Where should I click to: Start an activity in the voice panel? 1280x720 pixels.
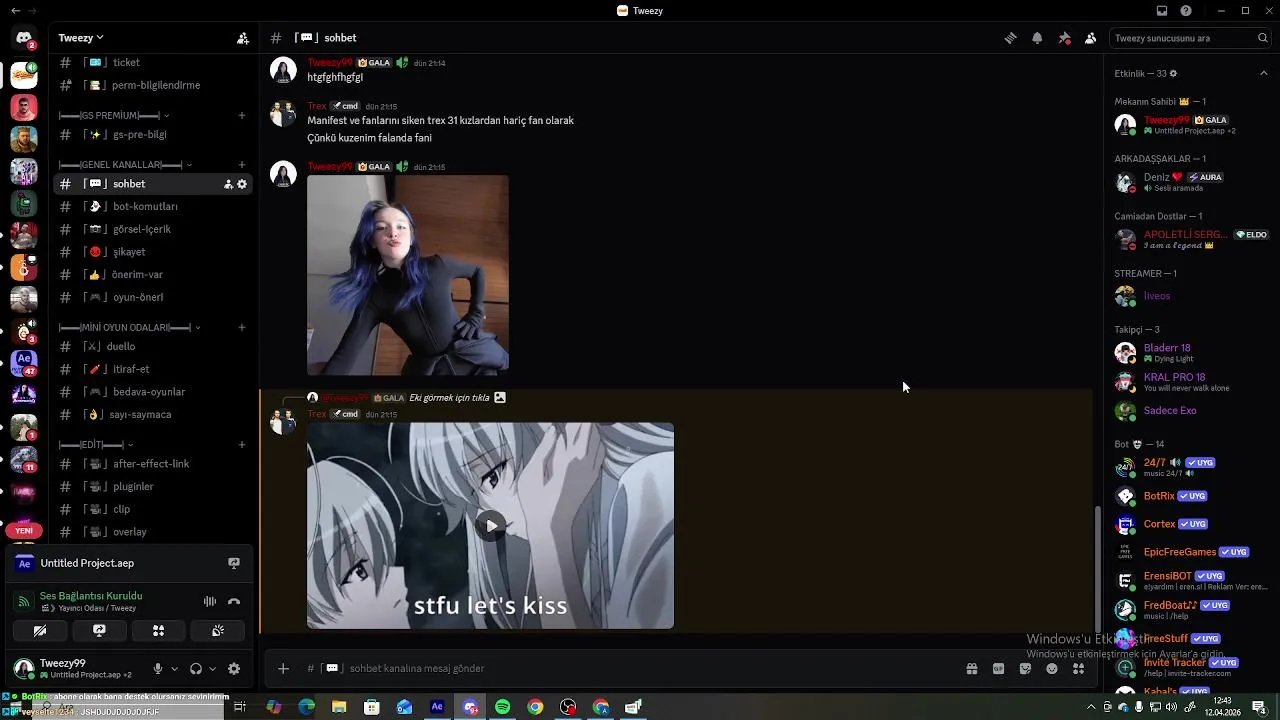click(x=158, y=631)
